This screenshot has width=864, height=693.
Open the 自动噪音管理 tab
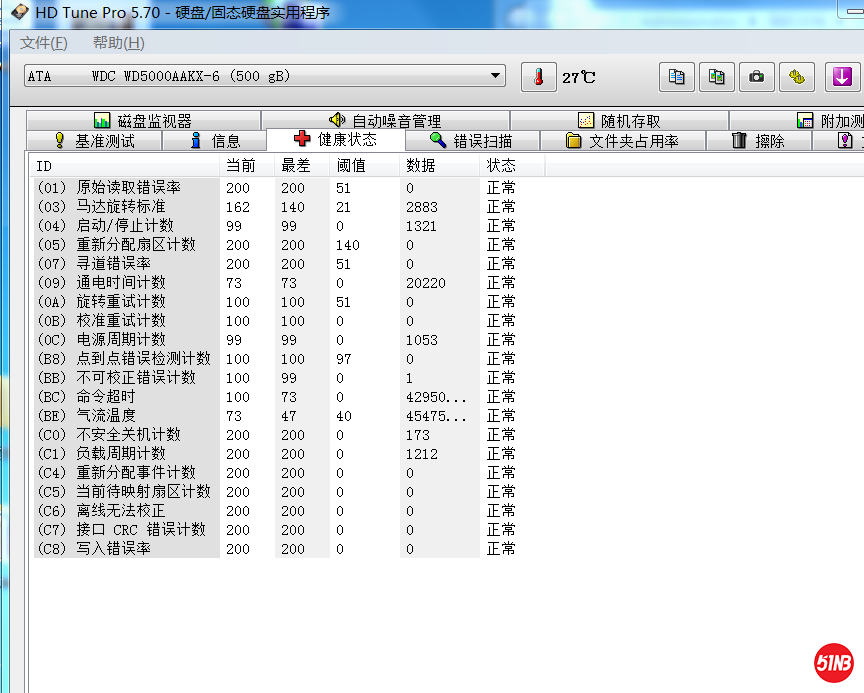pos(385,121)
